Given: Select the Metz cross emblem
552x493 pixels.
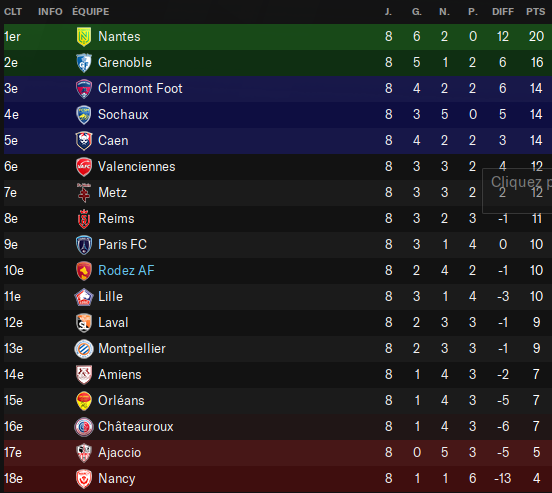Looking at the screenshot, I should coord(84,193).
